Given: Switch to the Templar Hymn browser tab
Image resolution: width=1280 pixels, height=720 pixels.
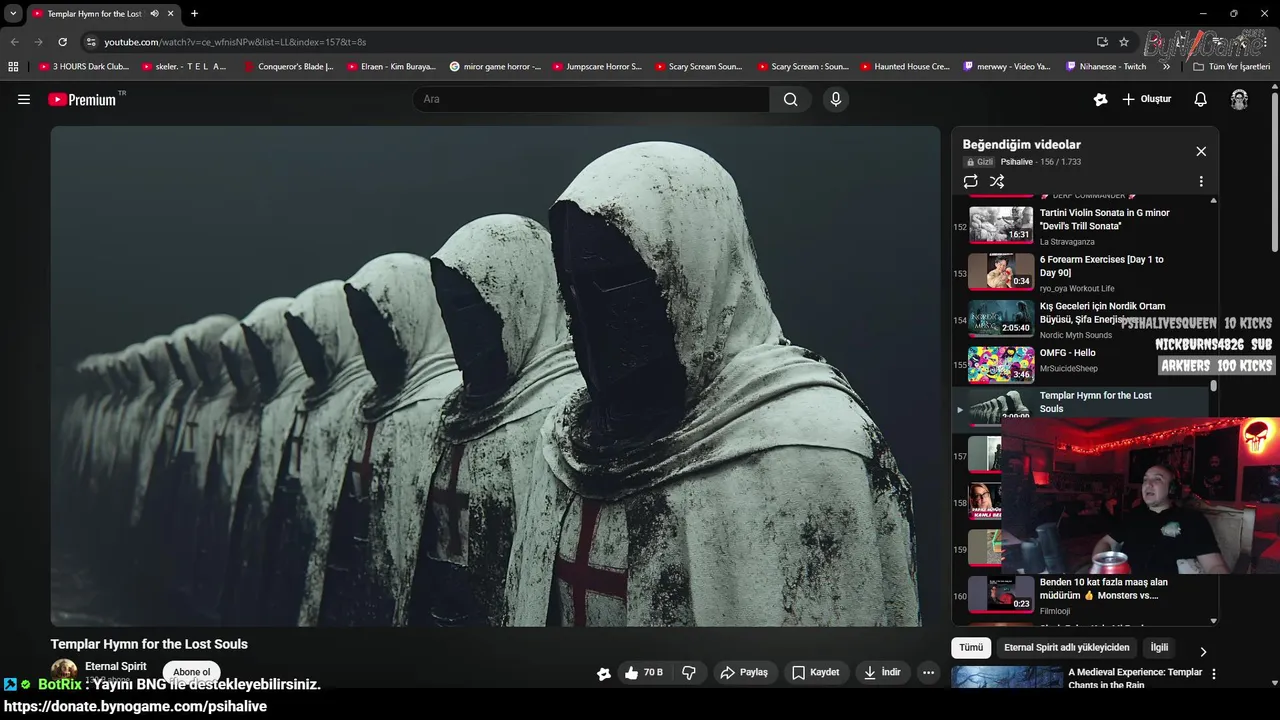Looking at the screenshot, I should point(94,14).
